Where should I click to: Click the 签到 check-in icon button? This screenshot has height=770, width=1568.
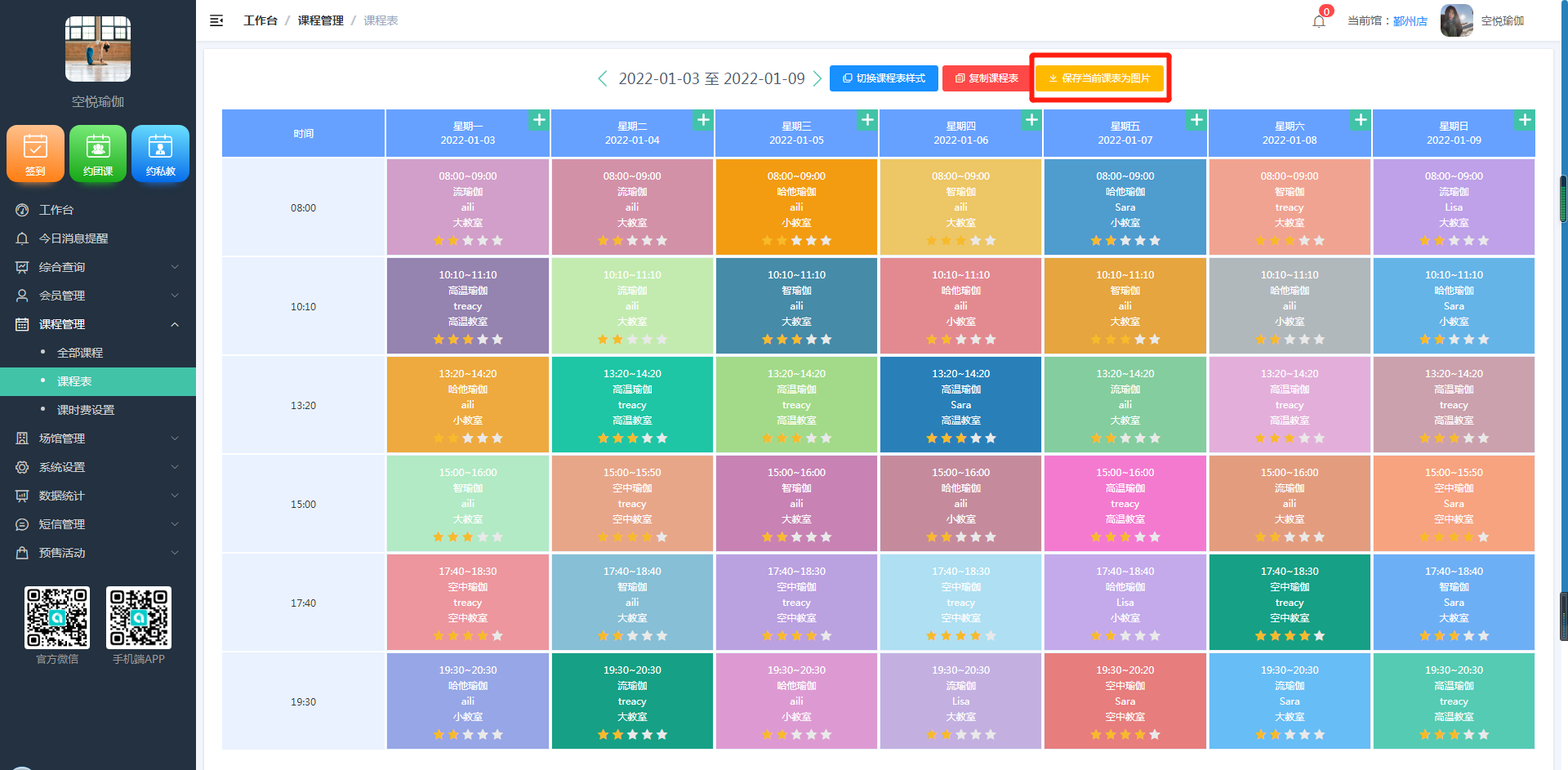click(x=35, y=154)
